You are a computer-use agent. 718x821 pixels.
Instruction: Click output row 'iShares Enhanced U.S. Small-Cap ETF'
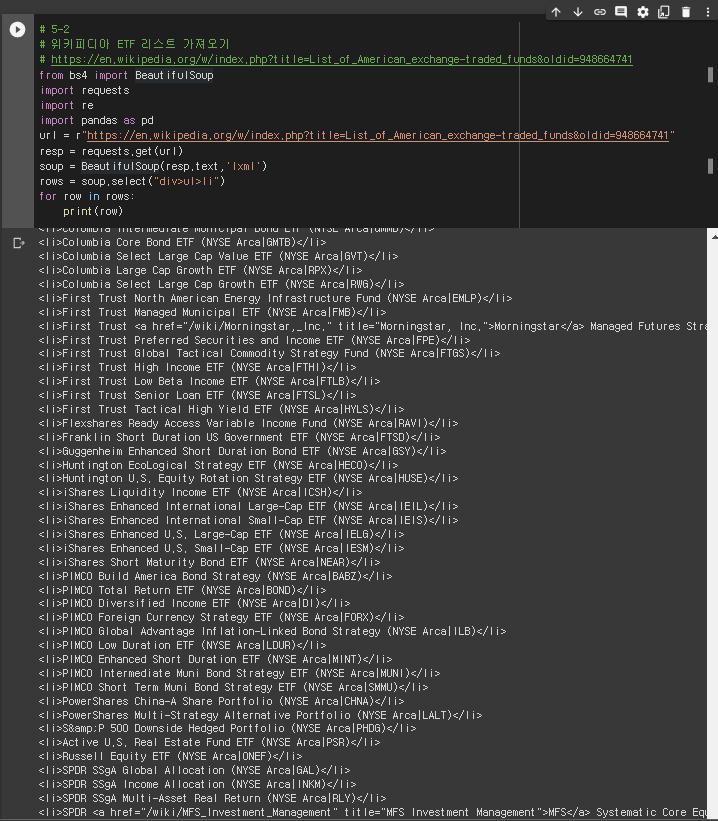click(x=221, y=549)
